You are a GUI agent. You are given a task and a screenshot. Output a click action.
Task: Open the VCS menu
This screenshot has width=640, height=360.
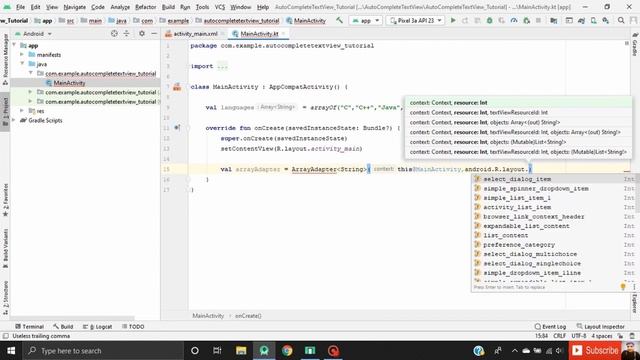[220, 7]
